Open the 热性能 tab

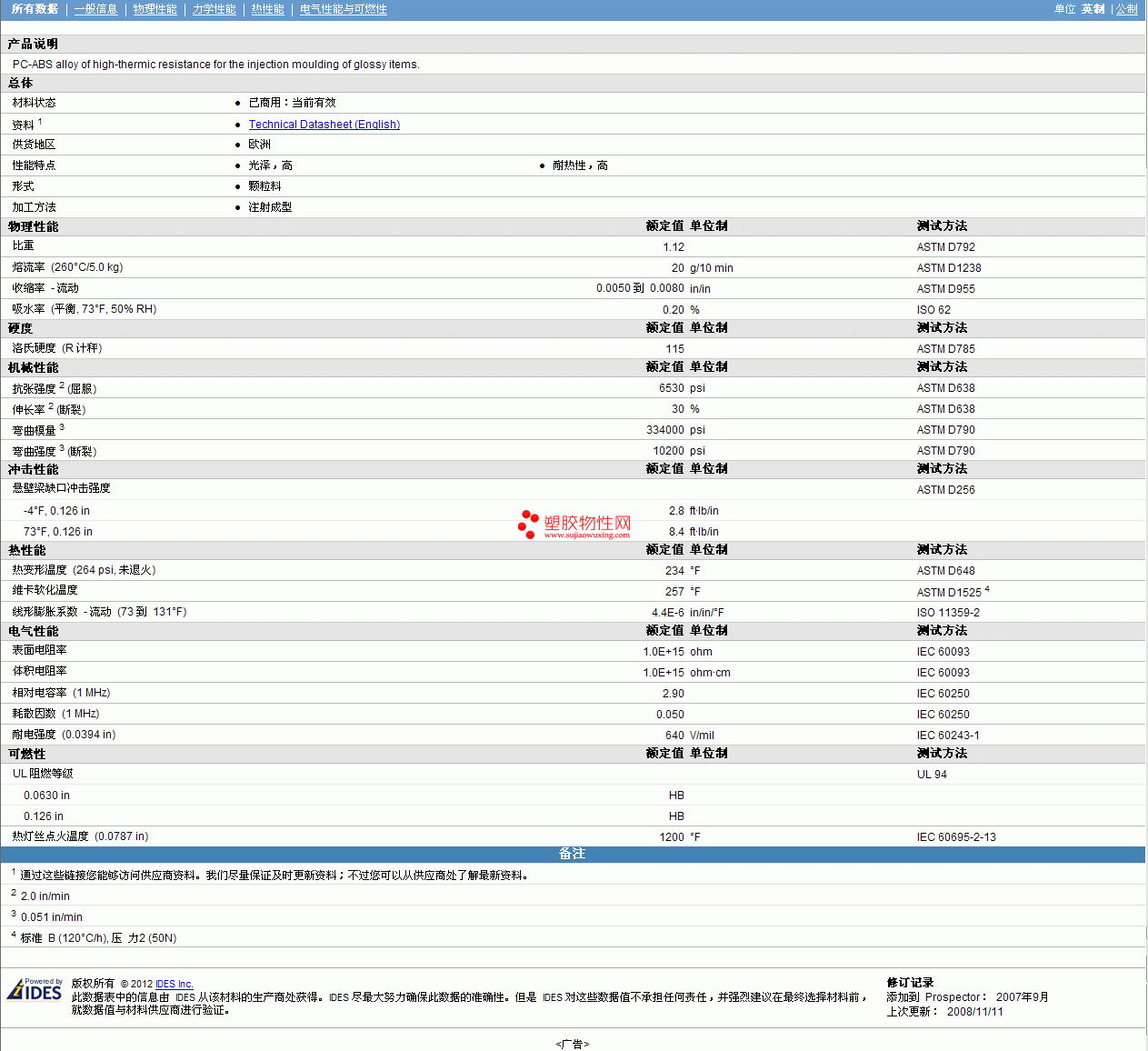click(x=267, y=9)
